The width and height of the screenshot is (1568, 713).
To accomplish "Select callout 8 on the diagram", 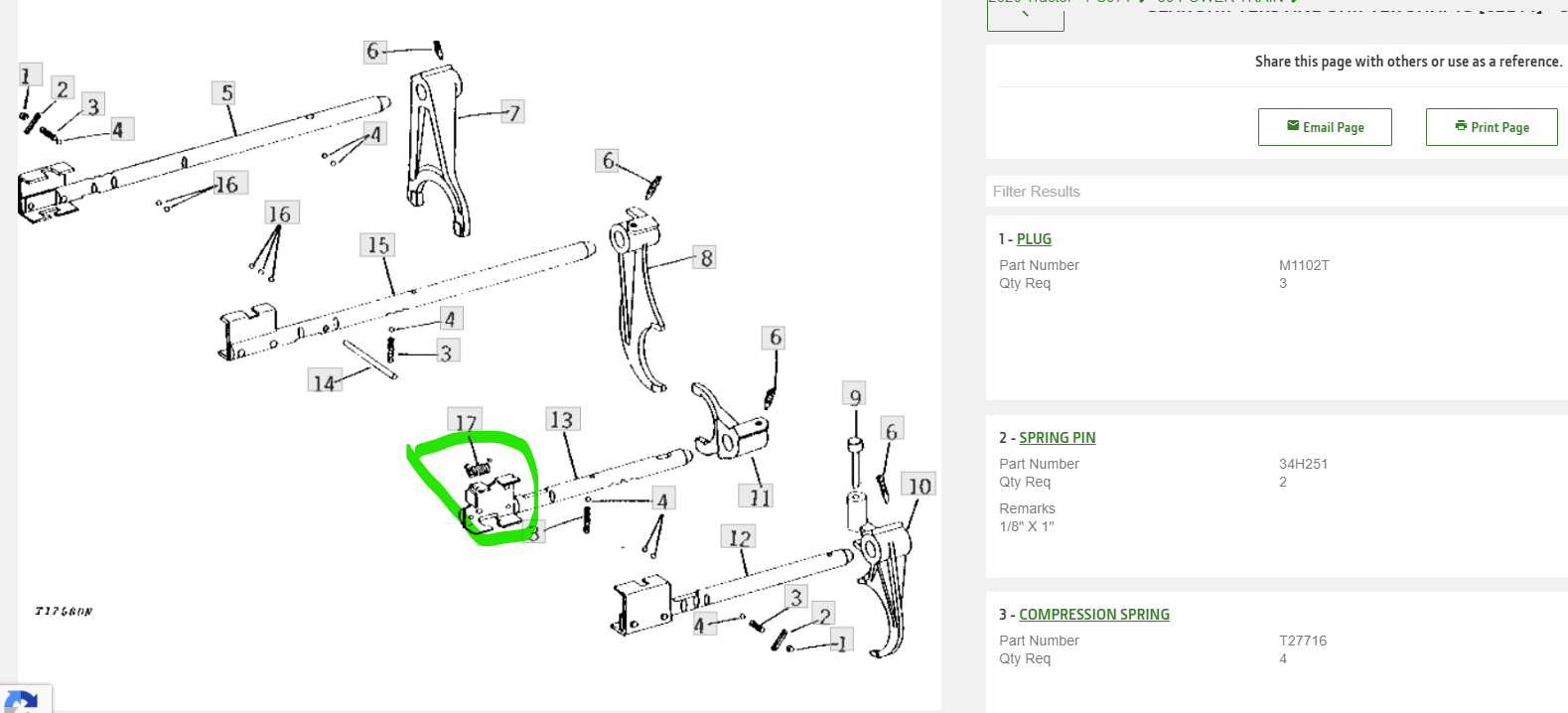I will click(x=705, y=258).
